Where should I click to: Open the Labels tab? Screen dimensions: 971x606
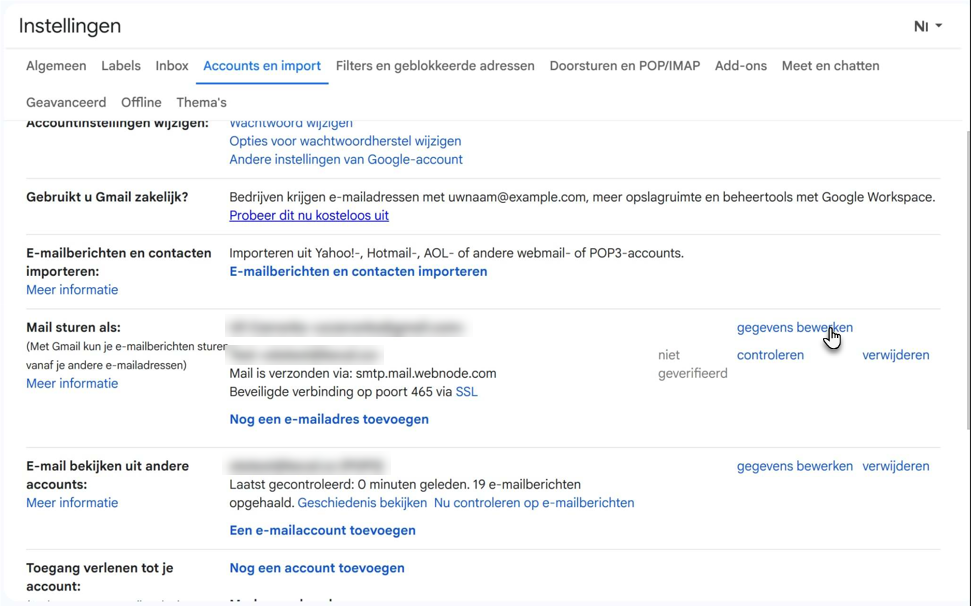(x=121, y=66)
